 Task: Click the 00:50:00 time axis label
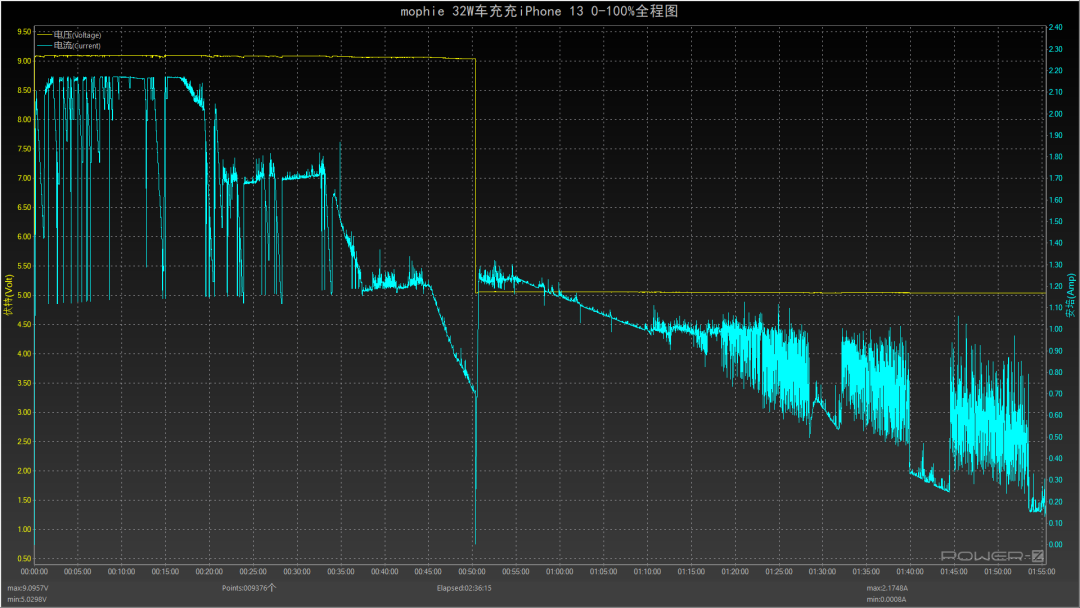472,572
